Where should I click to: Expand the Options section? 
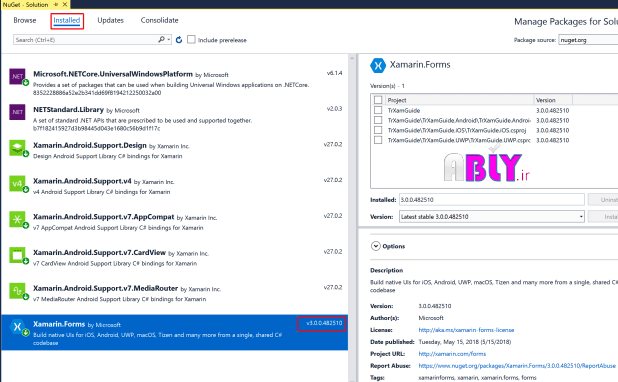point(376,246)
